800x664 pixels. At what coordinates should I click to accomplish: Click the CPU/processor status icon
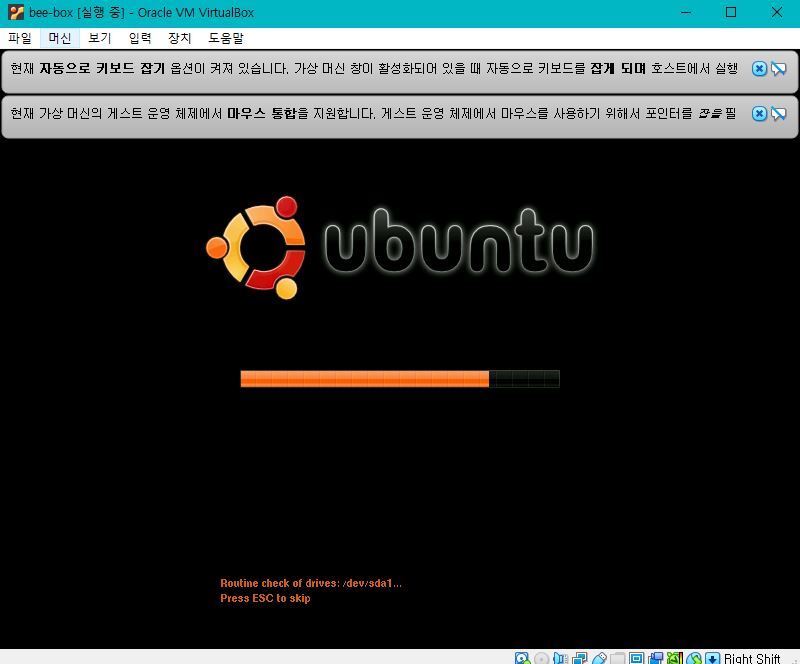coord(675,658)
